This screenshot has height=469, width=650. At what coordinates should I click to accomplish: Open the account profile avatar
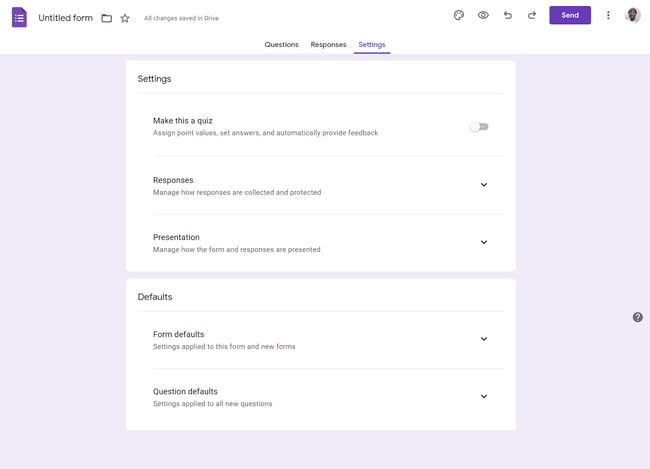pyautogui.click(x=632, y=15)
